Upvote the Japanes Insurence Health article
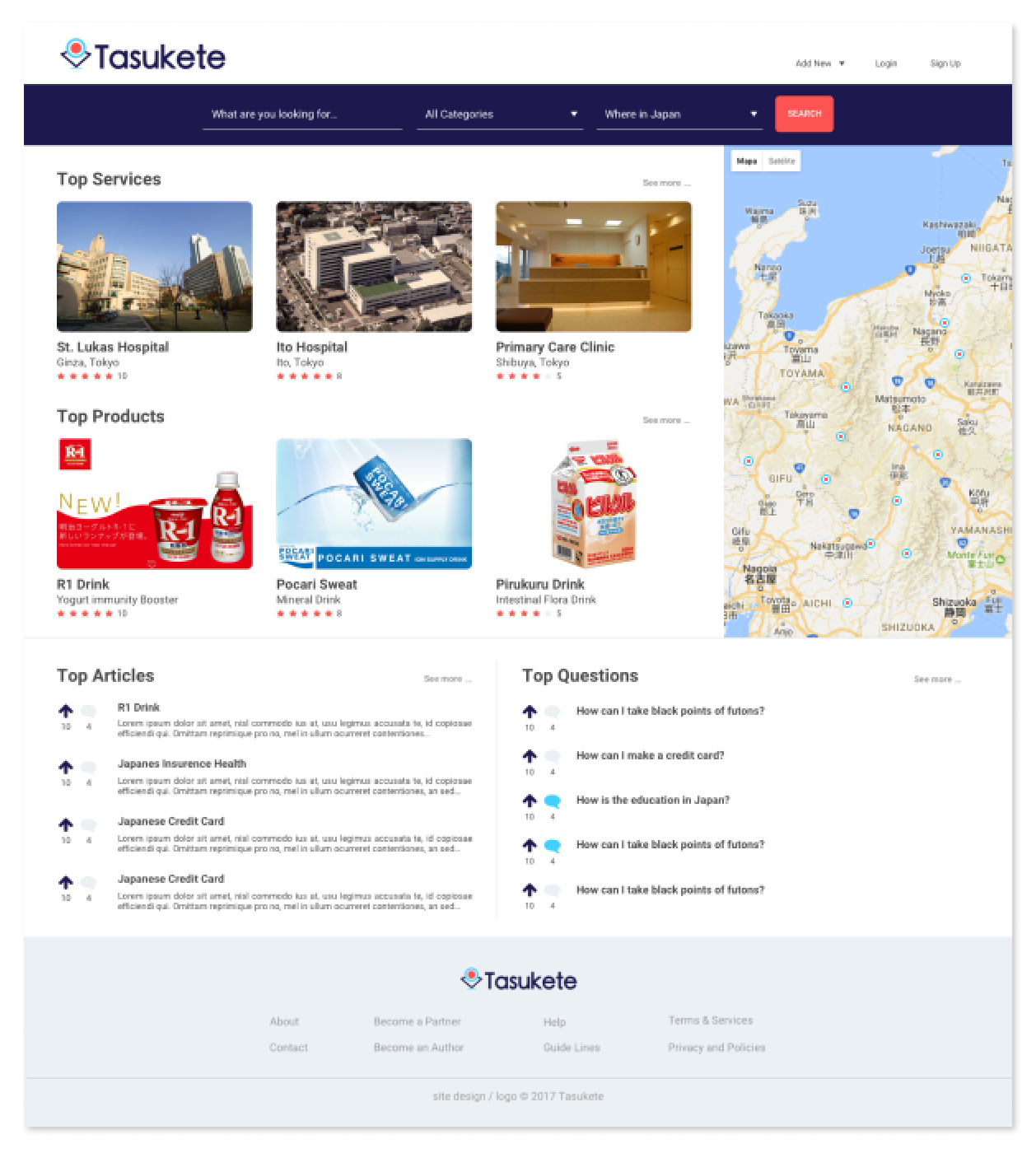1036x1158 pixels. coord(66,767)
